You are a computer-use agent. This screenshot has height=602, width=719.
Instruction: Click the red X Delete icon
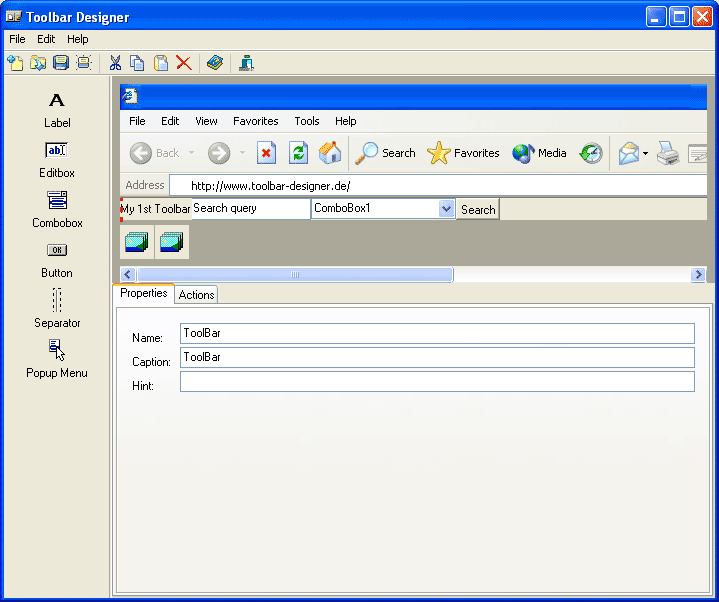click(184, 63)
